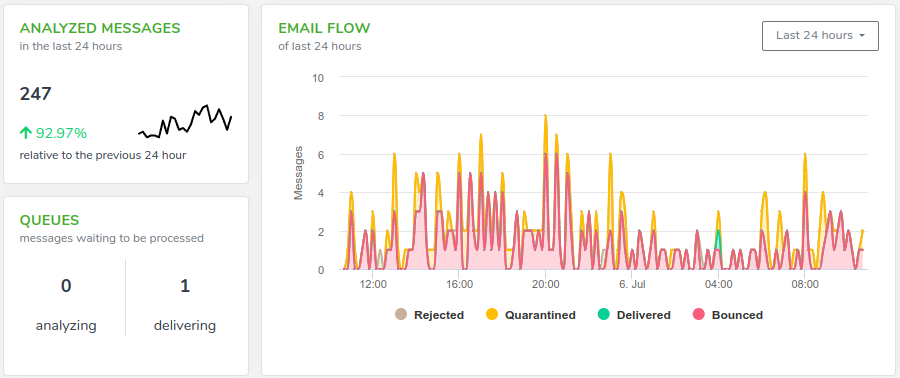Click the 12:00 label on time axis
900x378 pixels.
(x=373, y=283)
